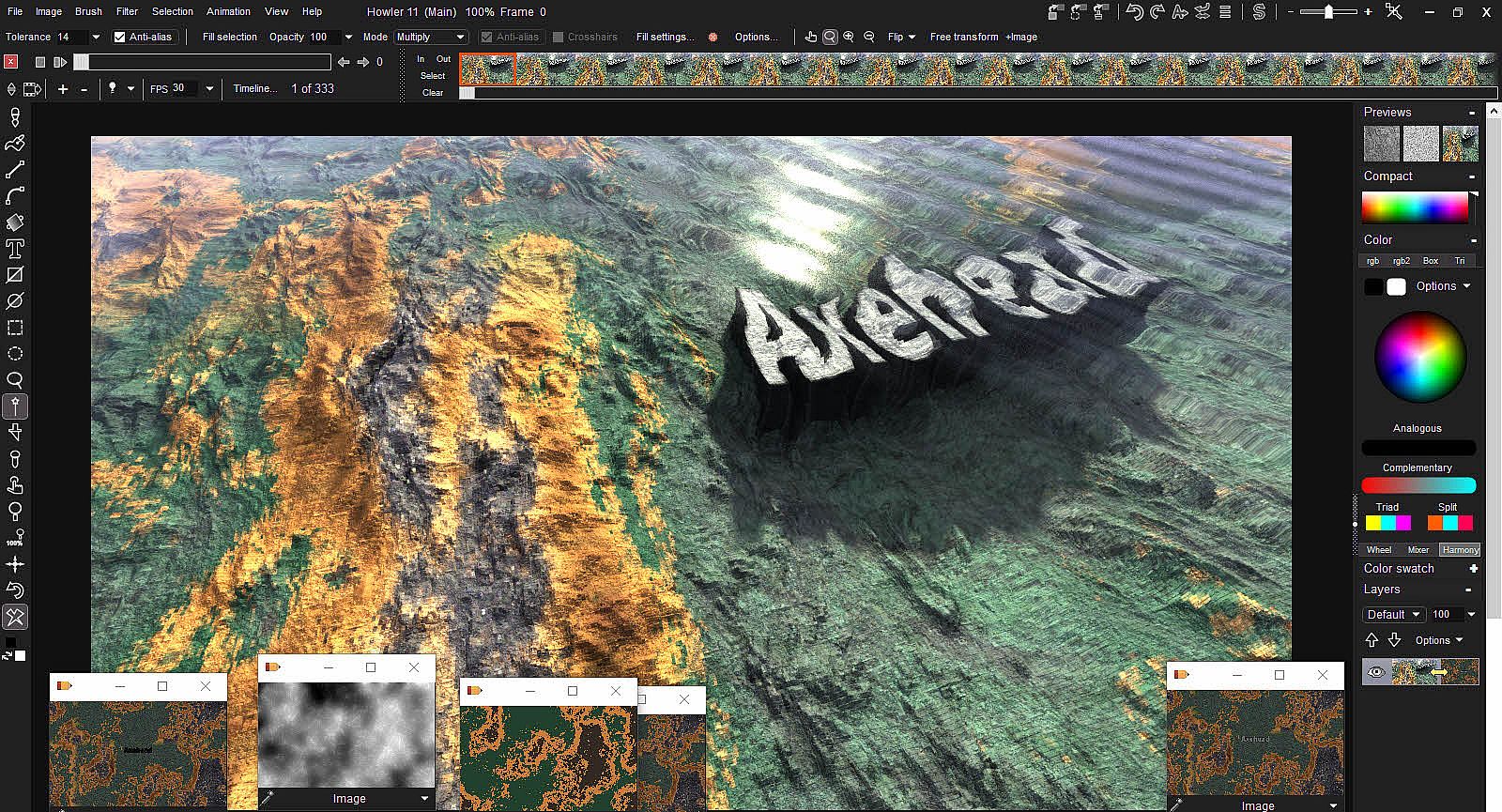The image size is (1502, 812).
Task: Click the Undo arrow icon
Action: (1134, 12)
